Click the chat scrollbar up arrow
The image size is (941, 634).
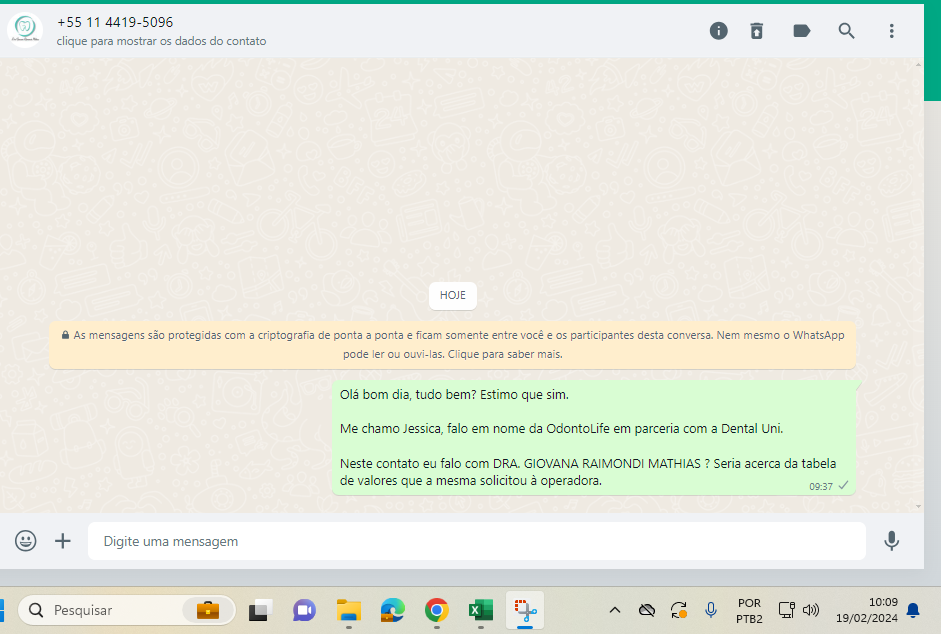tap(918, 64)
